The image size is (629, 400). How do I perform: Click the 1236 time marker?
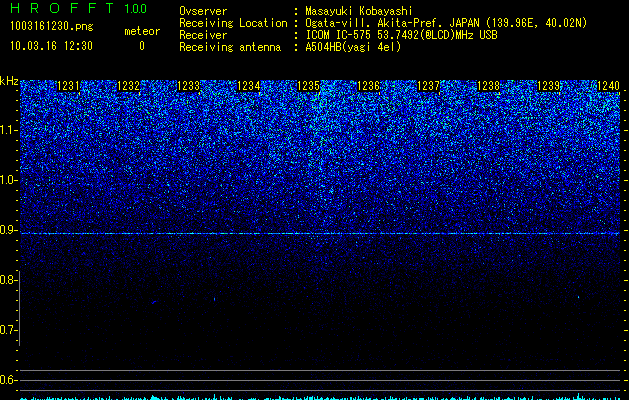click(x=369, y=86)
